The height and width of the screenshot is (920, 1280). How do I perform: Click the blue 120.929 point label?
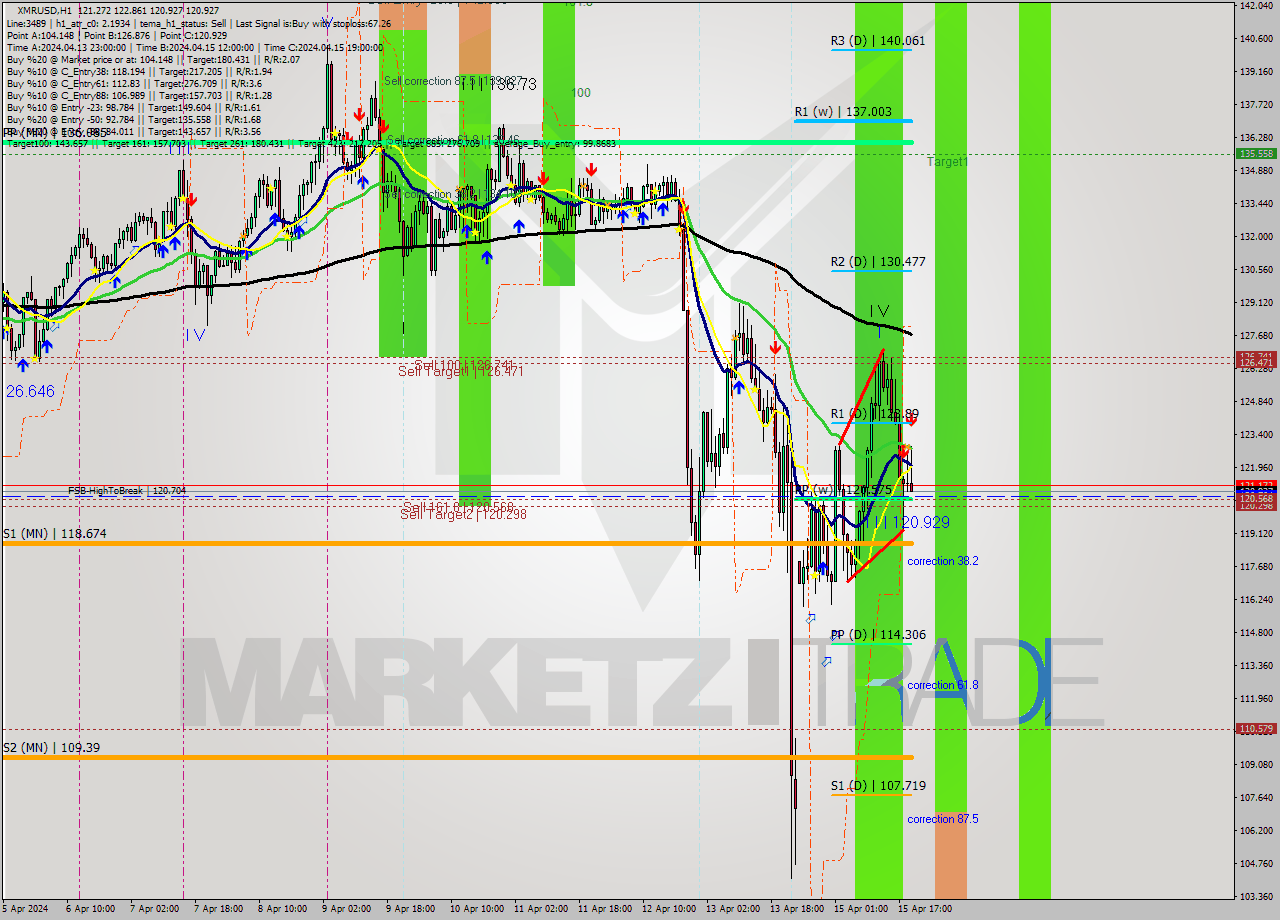click(920, 522)
